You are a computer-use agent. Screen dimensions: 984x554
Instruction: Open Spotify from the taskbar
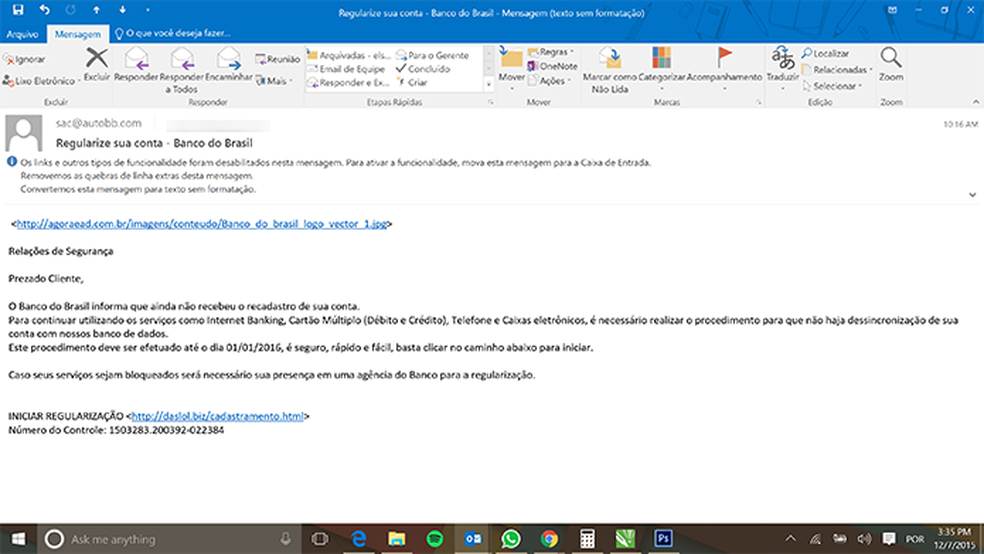(435, 539)
